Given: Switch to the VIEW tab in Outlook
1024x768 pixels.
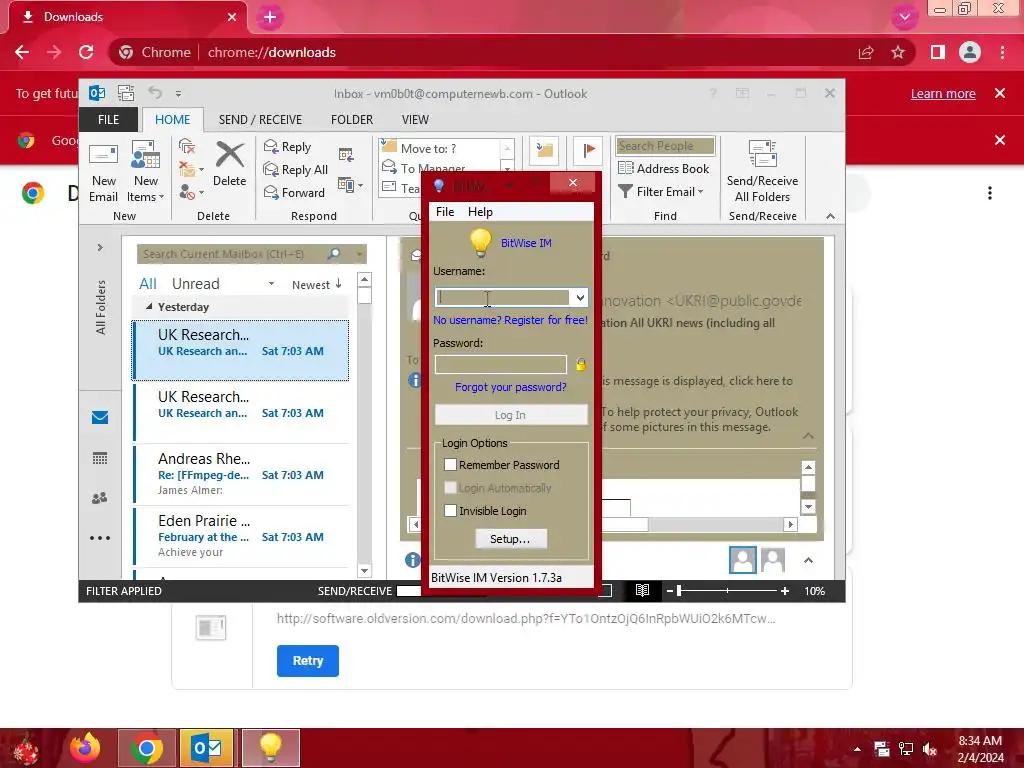Looking at the screenshot, I should point(415,120).
